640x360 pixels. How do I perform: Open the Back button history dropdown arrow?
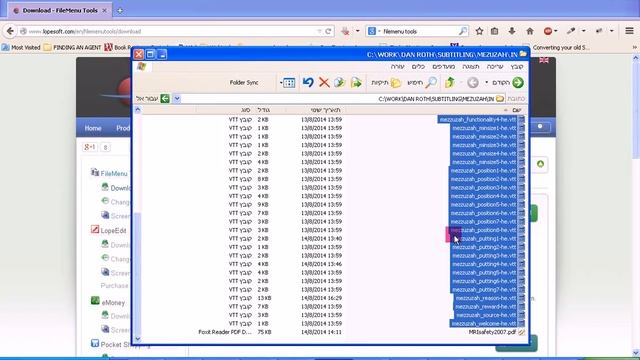click(x=486, y=82)
